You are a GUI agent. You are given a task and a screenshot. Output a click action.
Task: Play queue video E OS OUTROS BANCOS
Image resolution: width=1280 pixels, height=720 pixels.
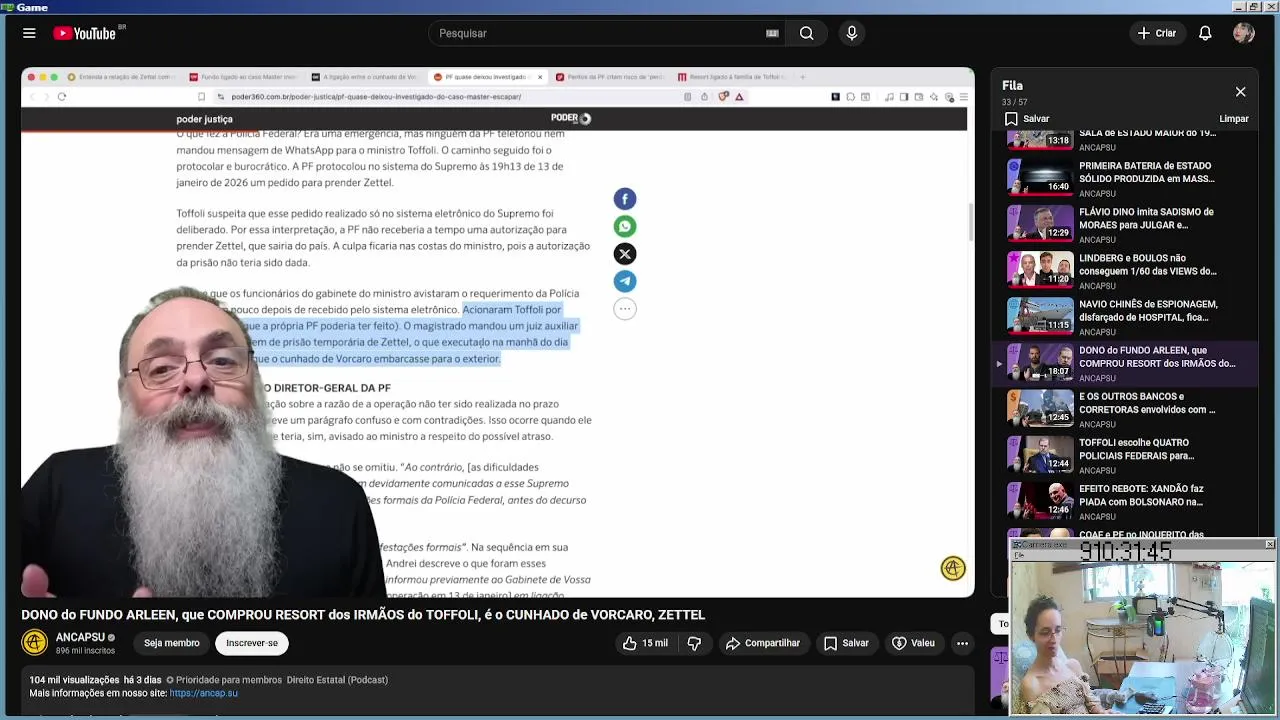tap(1125, 409)
